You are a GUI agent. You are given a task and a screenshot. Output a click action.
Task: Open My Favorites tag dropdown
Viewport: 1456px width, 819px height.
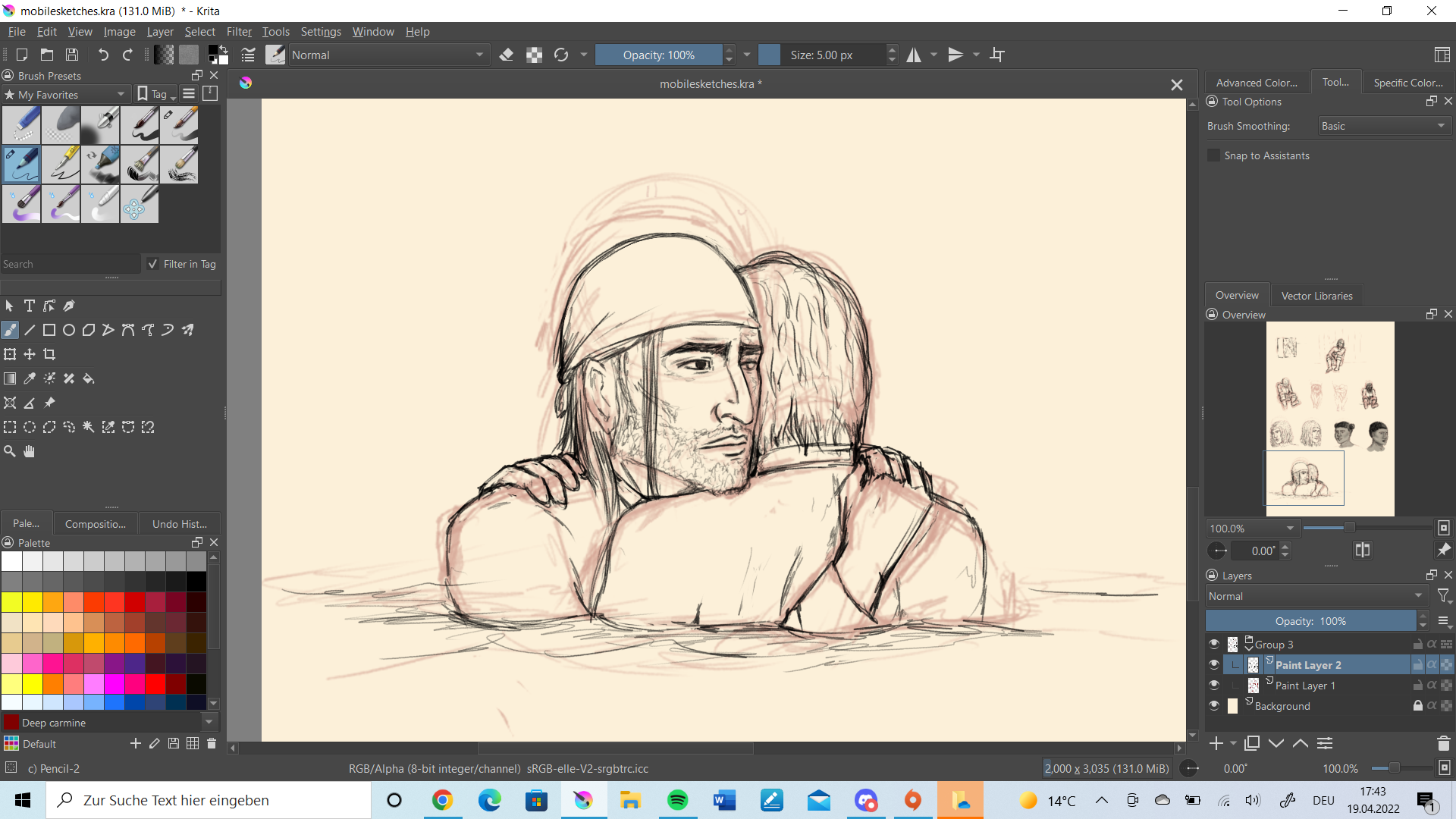point(64,94)
